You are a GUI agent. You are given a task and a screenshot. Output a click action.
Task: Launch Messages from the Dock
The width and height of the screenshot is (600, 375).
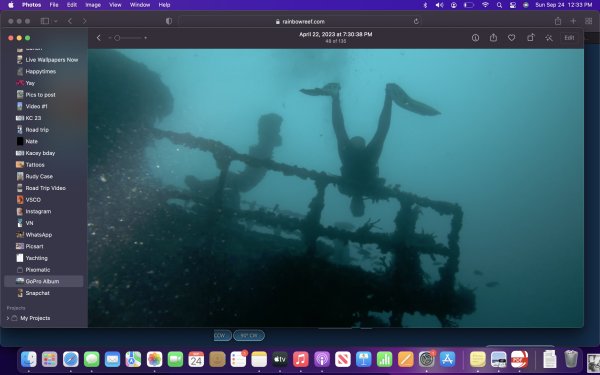coord(91,359)
